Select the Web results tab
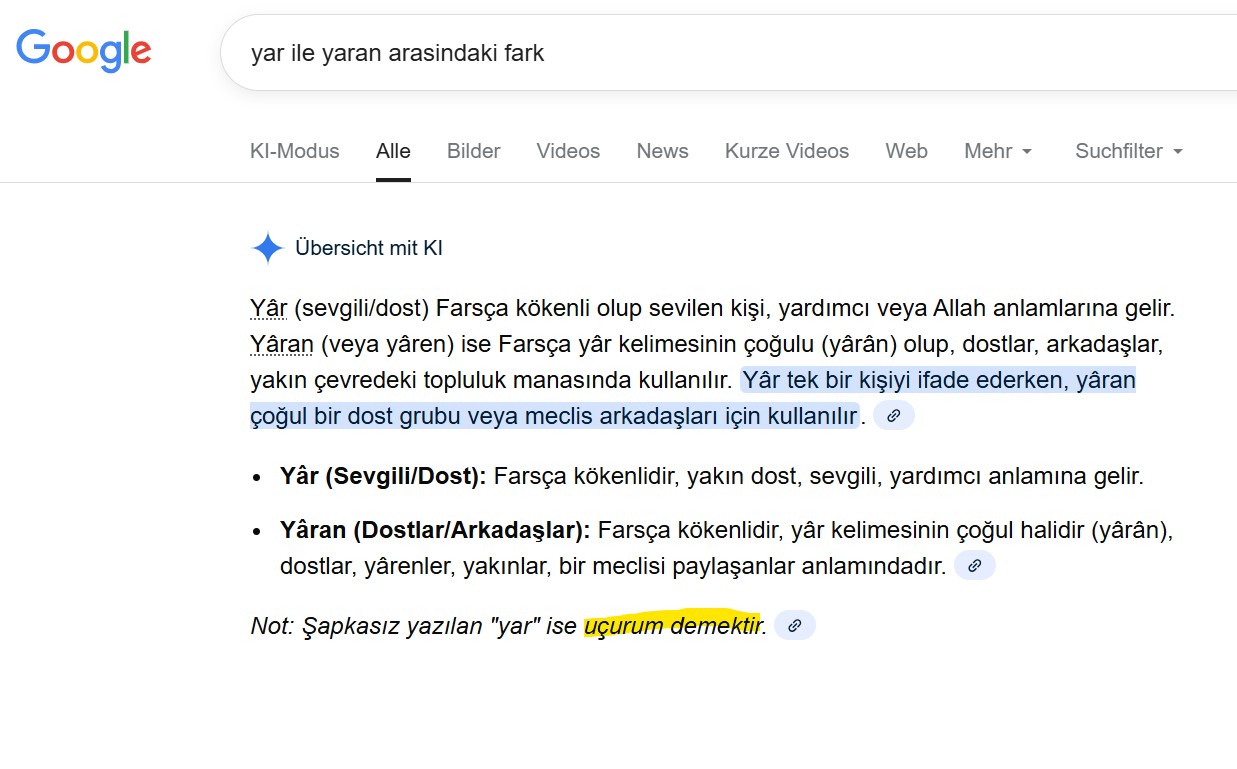Image resolution: width=1237 pixels, height=769 pixels. 906,151
